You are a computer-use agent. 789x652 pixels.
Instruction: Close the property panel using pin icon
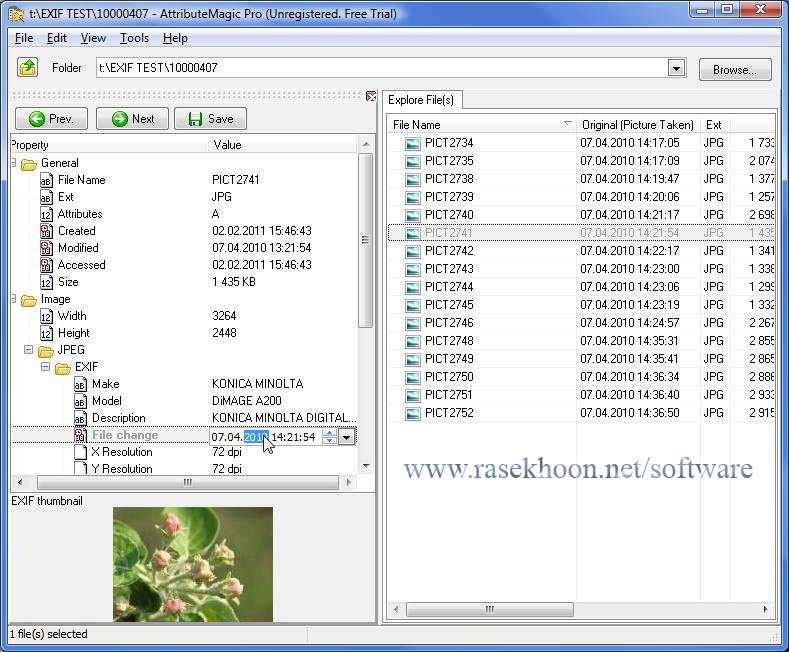371,96
